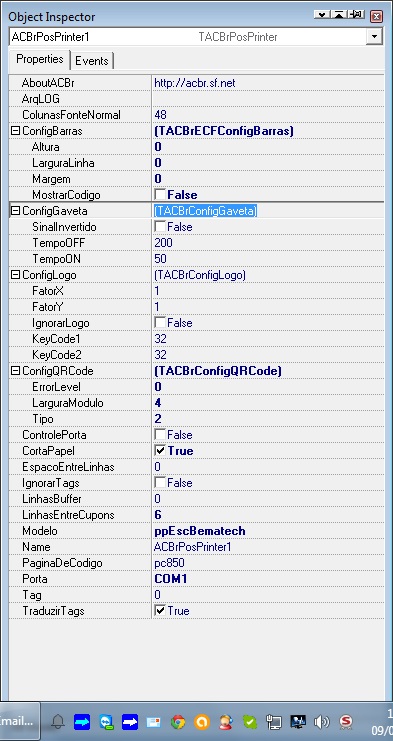Select the Tag property name
This screenshot has height=741, width=393.
pos(32,595)
